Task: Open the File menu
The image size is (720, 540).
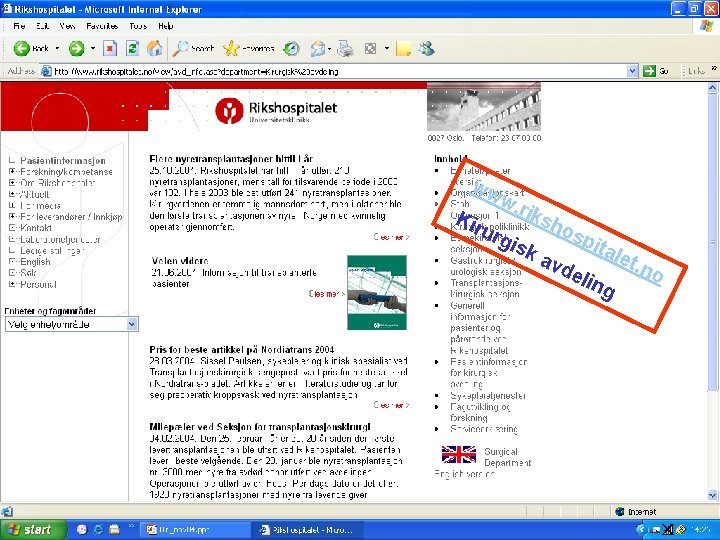Action: tap(19, 26)
